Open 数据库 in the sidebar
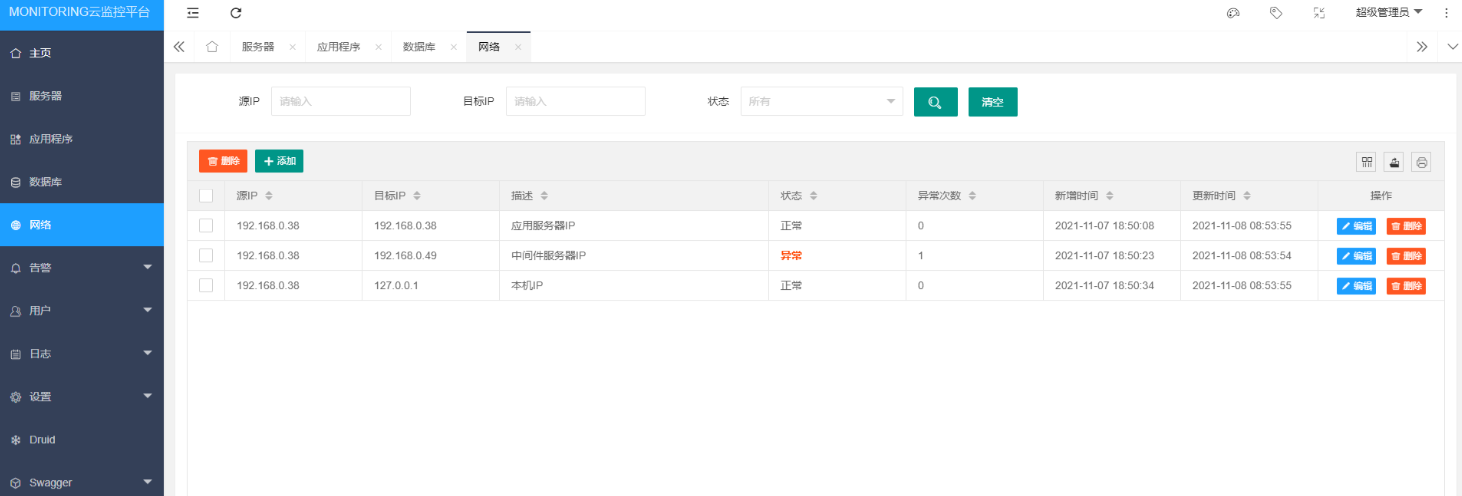 [x=82, y=182]
